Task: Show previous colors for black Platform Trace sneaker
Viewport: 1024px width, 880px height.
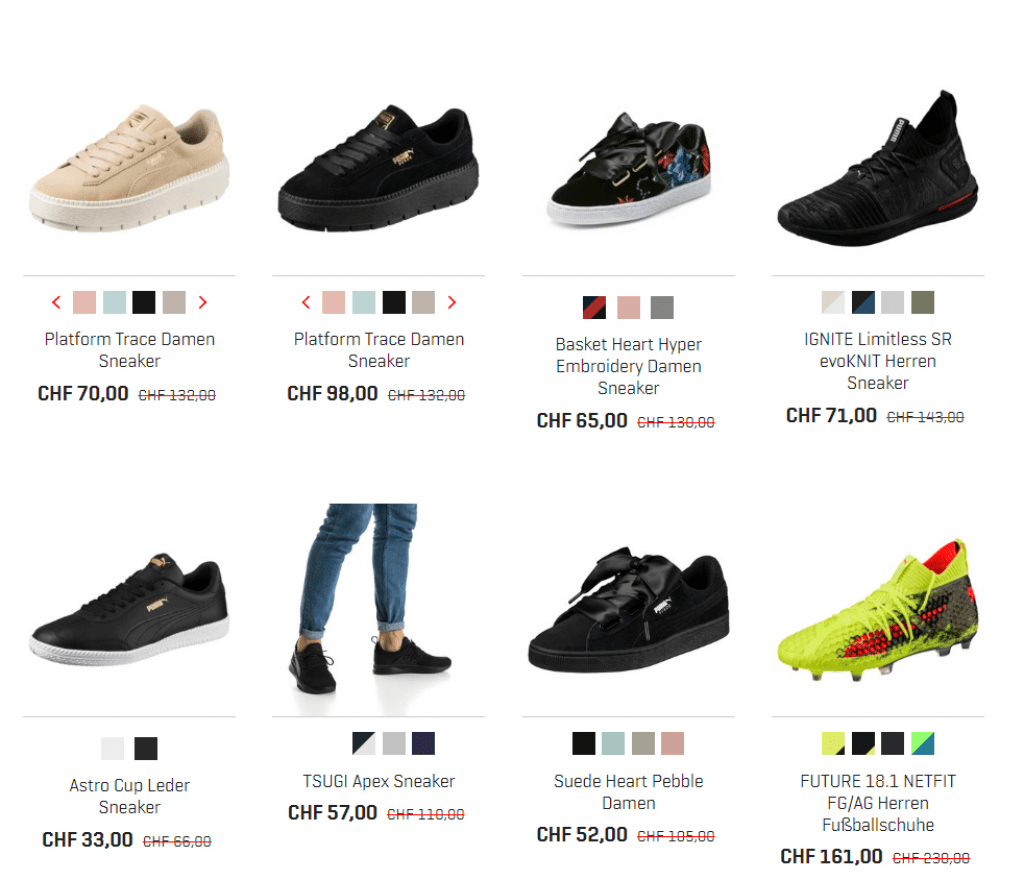Action: pos(306,302)
